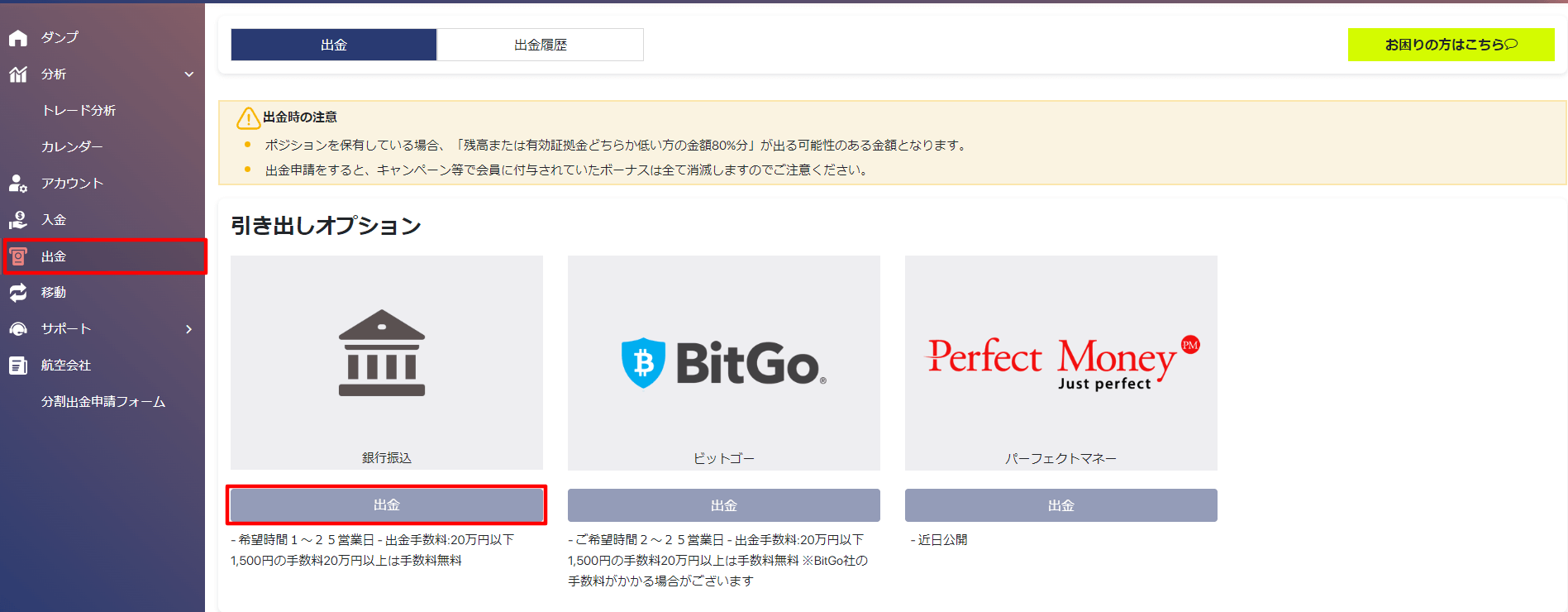The width and height of the screenshot is (1568, 612).
Task: Click the user-gear icon for アカウント
Action: pyautogui.click(x=18, y=184)
